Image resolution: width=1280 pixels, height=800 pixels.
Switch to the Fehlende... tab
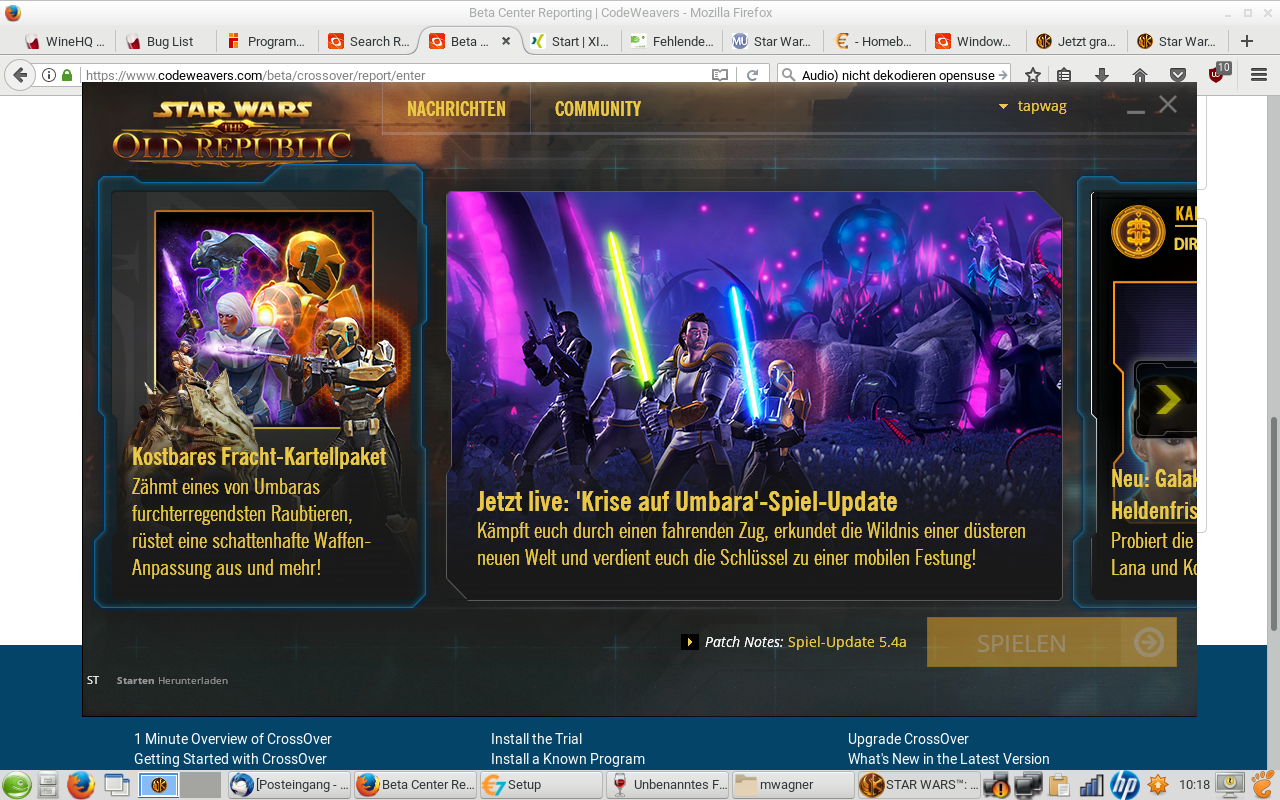pyautogui.click(x=672, y=41)
